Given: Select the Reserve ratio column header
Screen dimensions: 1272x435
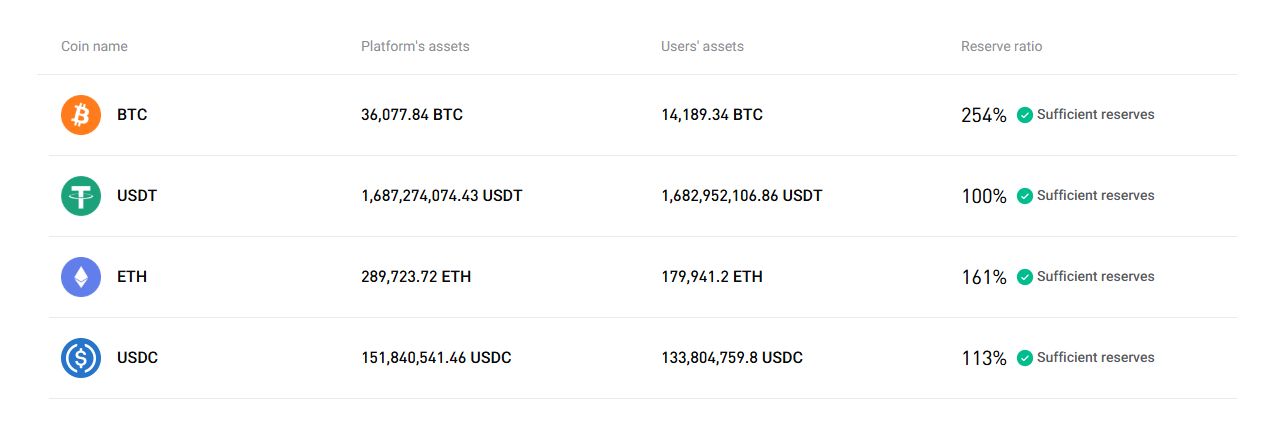Looking at the screenshot, I should coord(1001,46).
